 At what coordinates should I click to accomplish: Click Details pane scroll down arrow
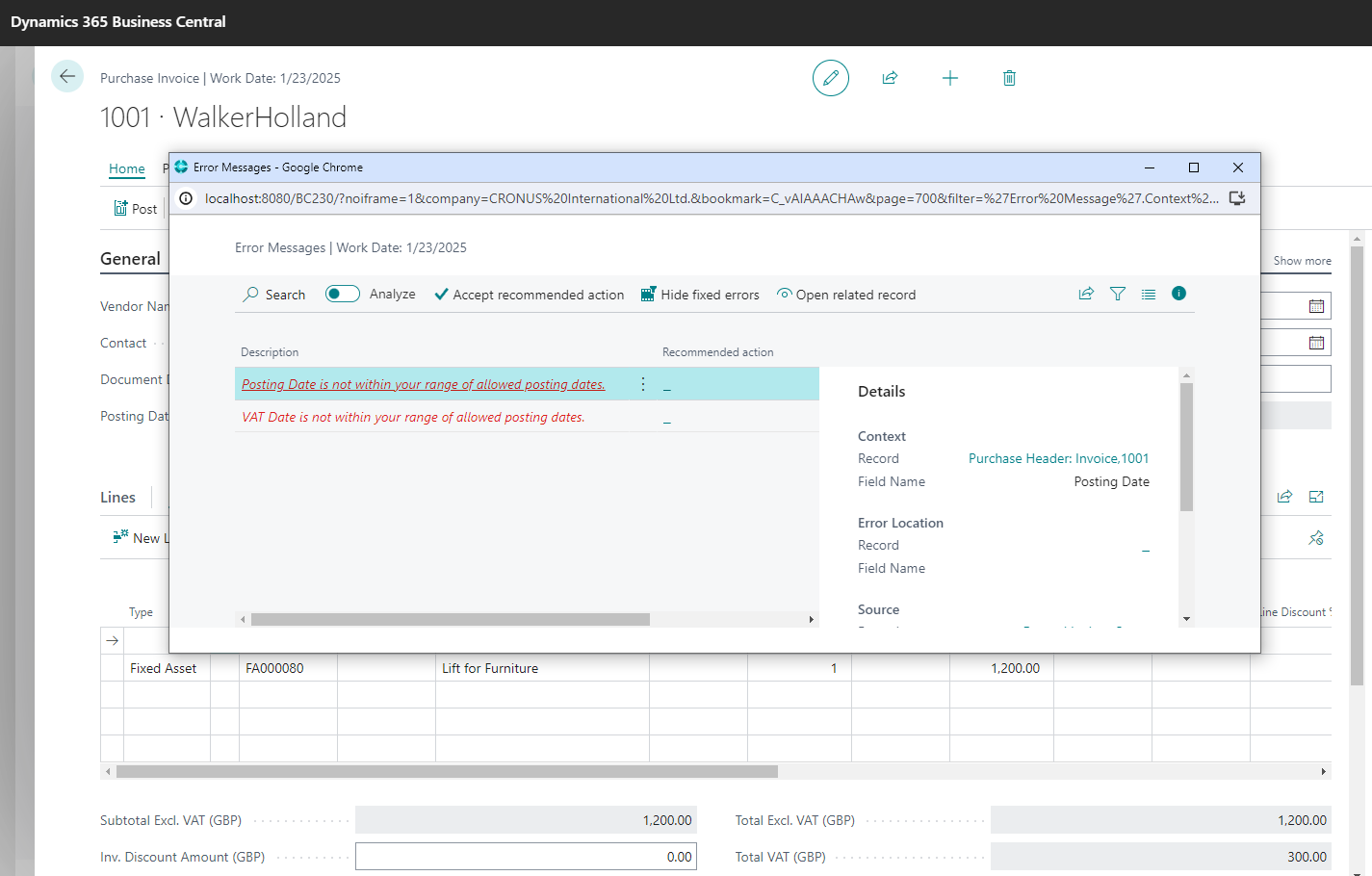point(1186,619)
